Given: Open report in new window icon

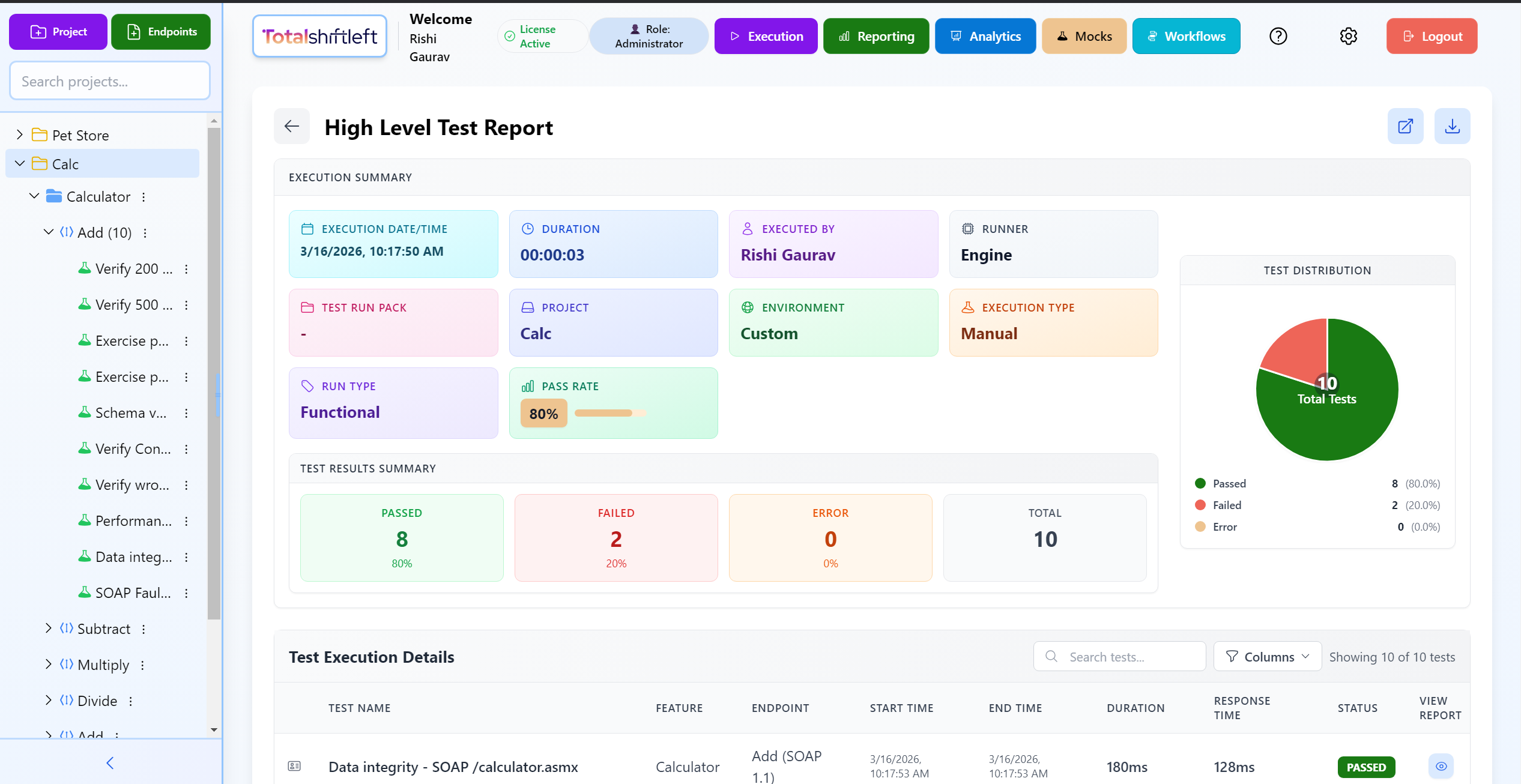Looking at the screenshot, I should click(x=1405, y=126).
